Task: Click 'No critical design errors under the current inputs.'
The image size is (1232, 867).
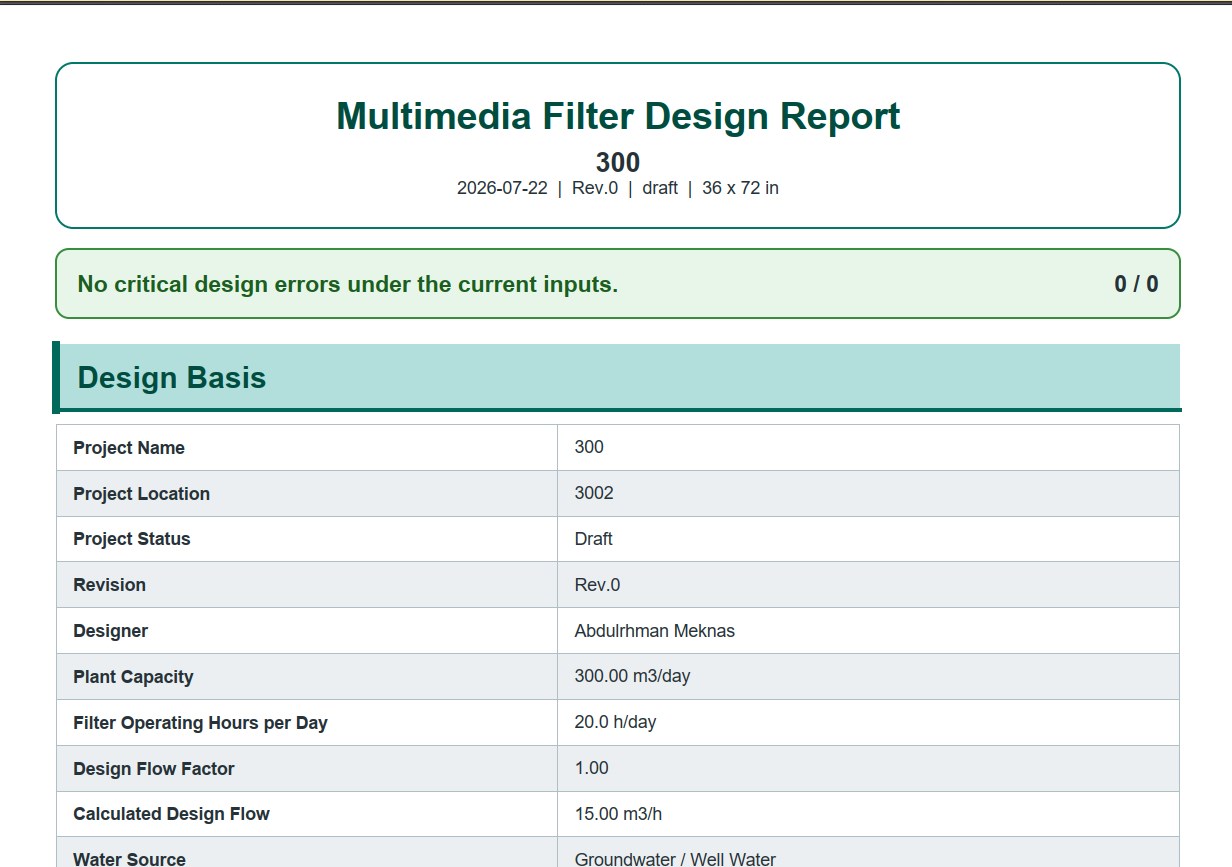Action: point(348,284)
